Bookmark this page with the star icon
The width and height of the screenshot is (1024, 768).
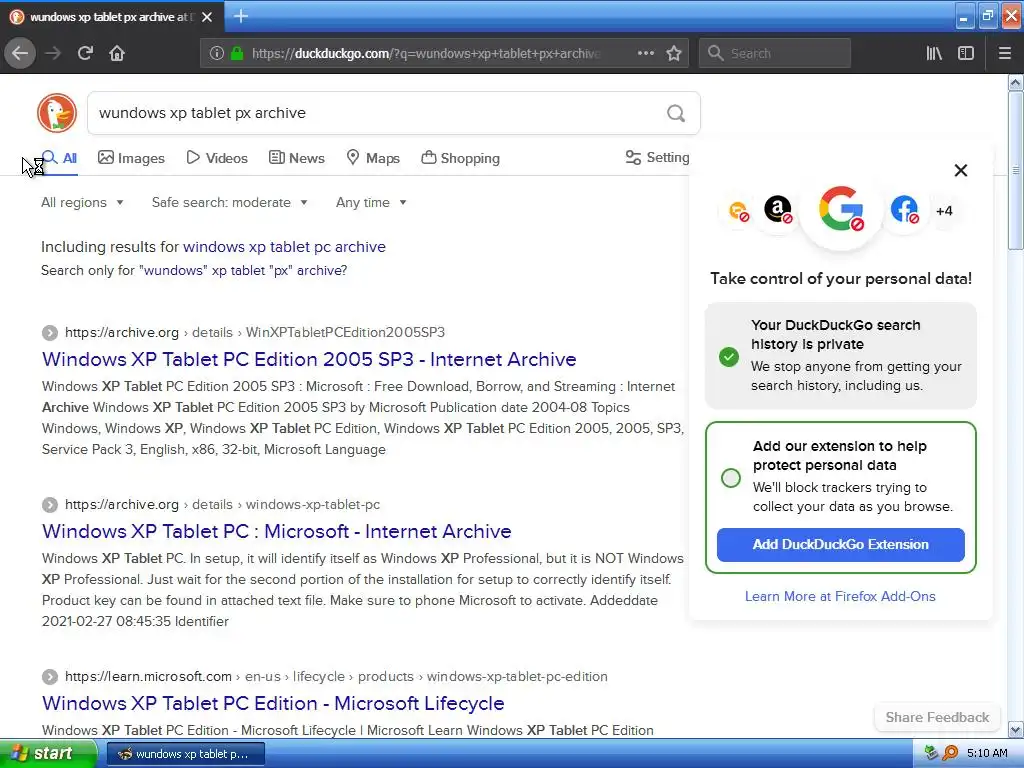[x=674, y=53]
